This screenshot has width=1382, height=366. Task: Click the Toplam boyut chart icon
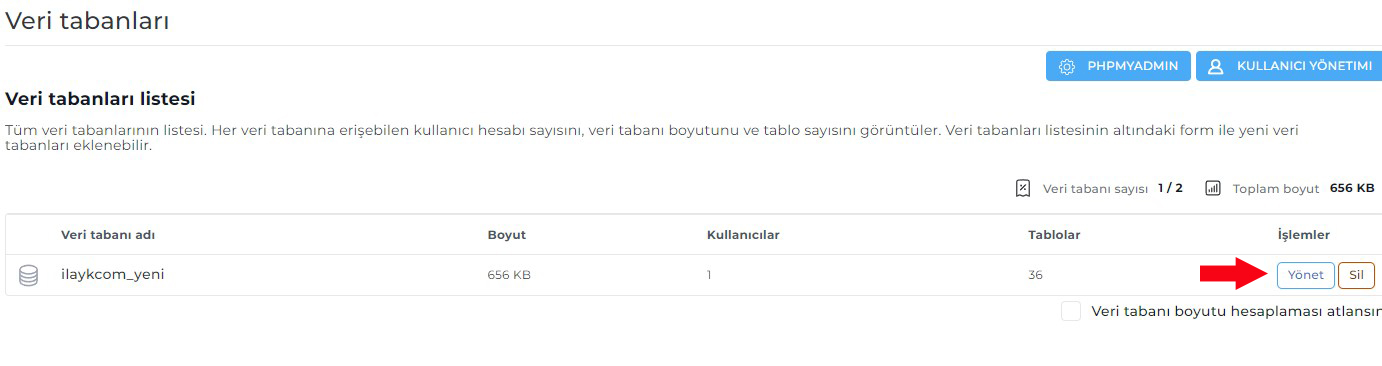(x=1213, y=188)
